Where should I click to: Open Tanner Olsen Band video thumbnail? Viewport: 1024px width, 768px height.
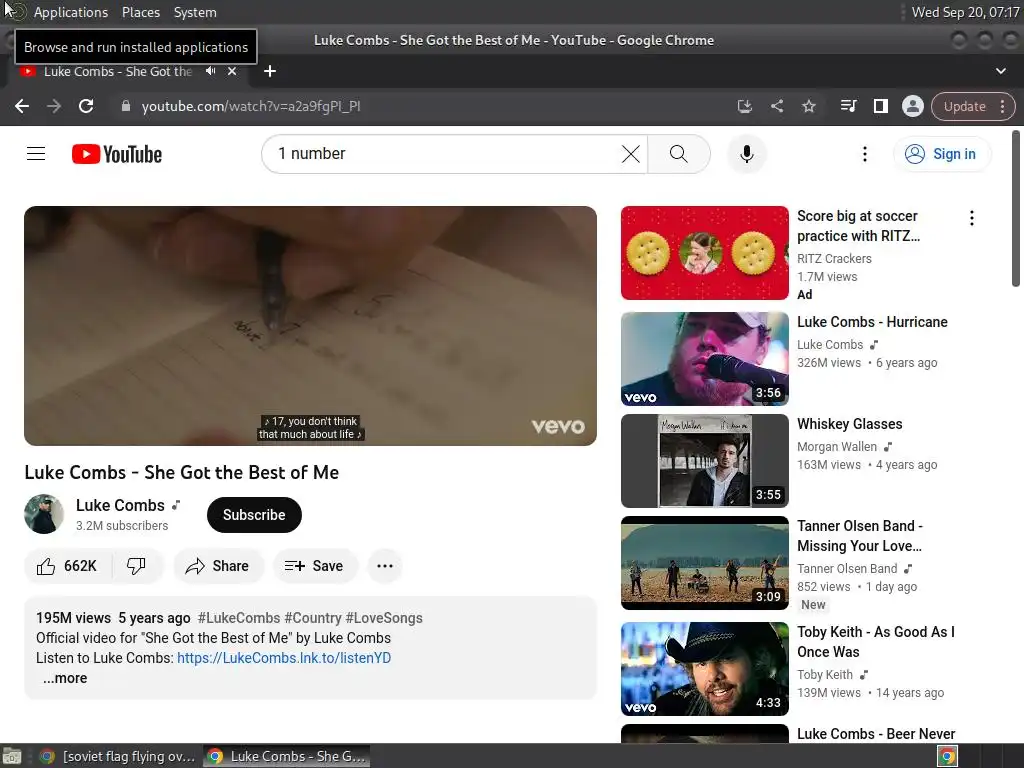click(x=705, y=563)
